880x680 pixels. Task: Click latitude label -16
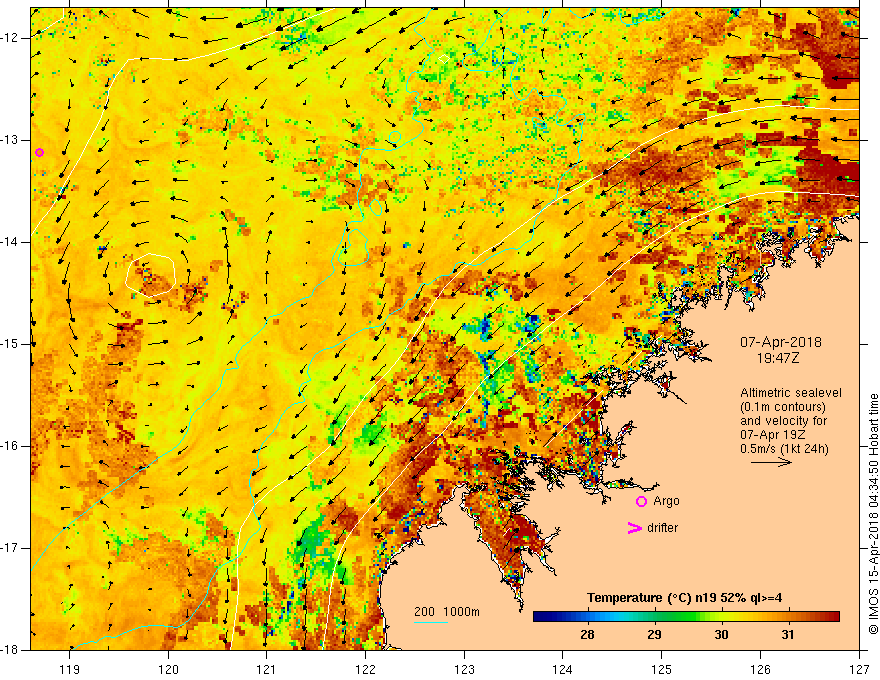coord(11,447)
